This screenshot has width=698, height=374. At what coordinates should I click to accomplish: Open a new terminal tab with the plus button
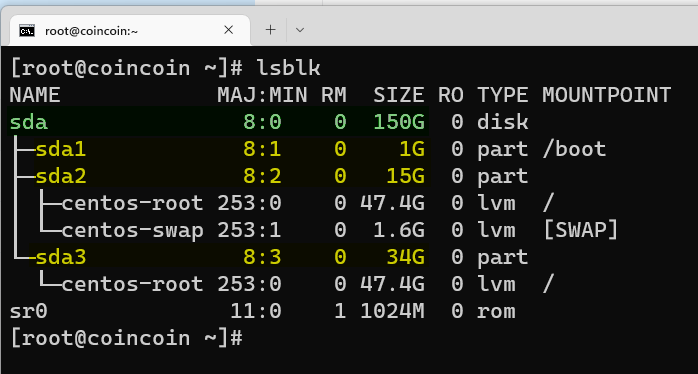[x=270, y=30]
